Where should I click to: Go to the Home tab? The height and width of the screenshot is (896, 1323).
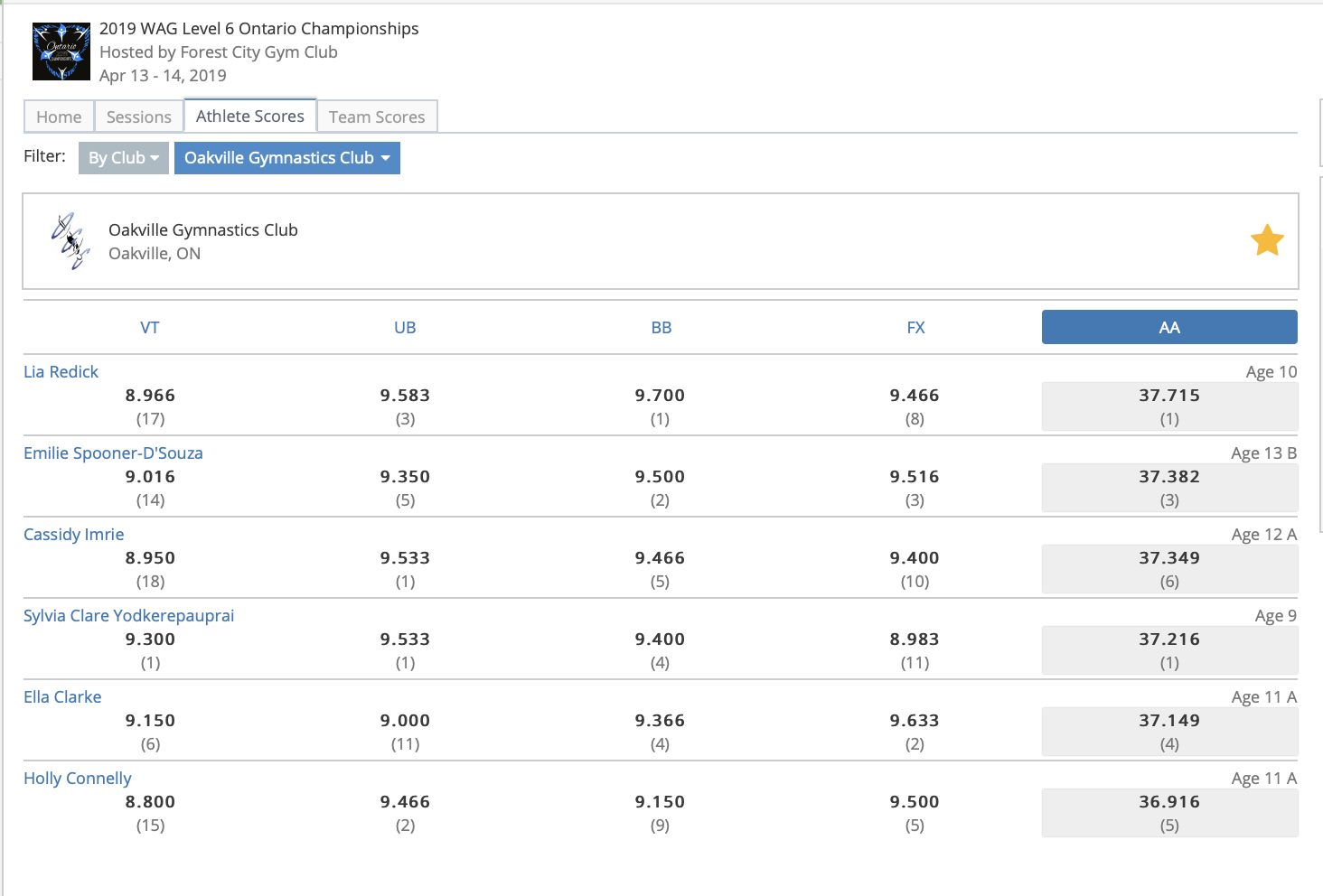click(x=59, y=117)
